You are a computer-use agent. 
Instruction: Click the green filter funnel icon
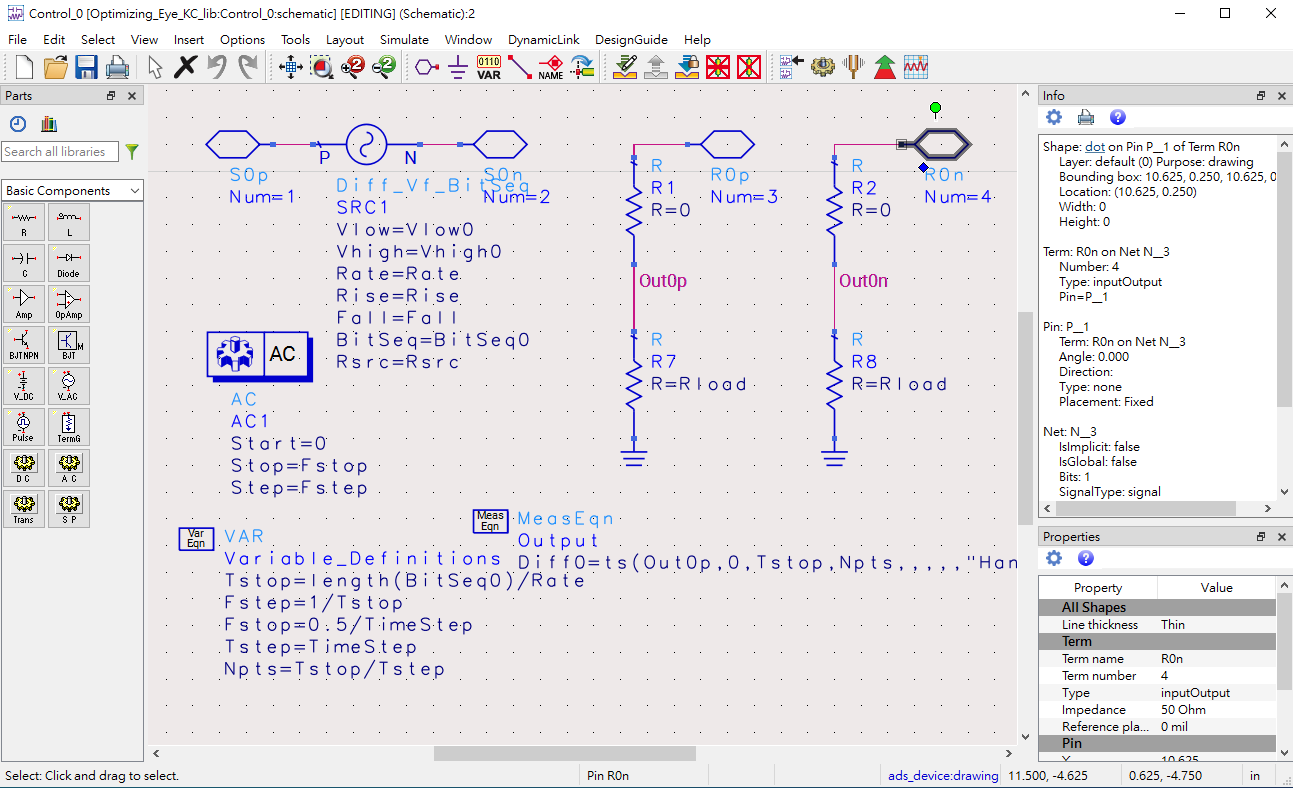(132, 152)
